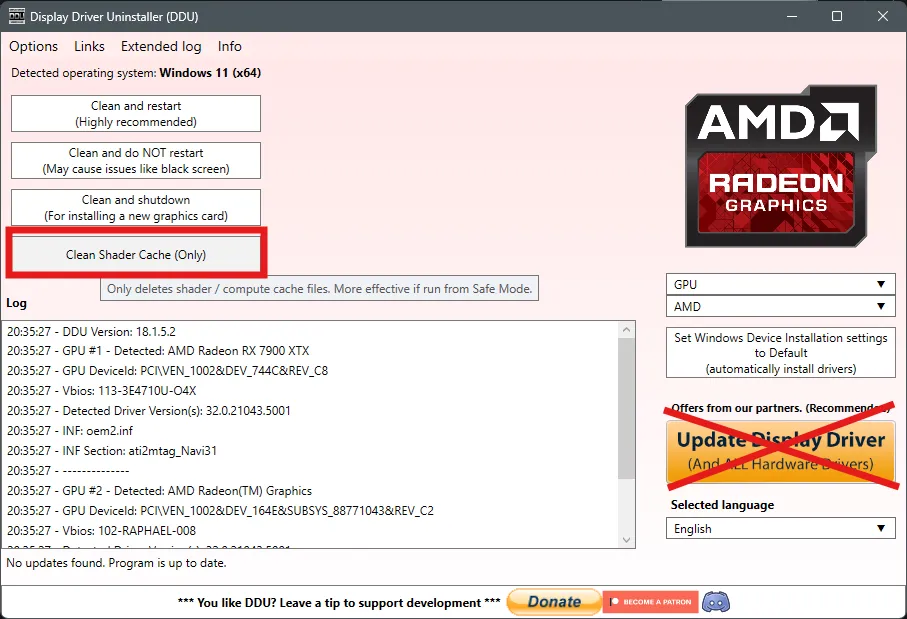Select log line Detected Driver Version(s): 32.0.21043.5001
Image resolution: width=907 pixels, height=619 pixels.
(149, 411)
